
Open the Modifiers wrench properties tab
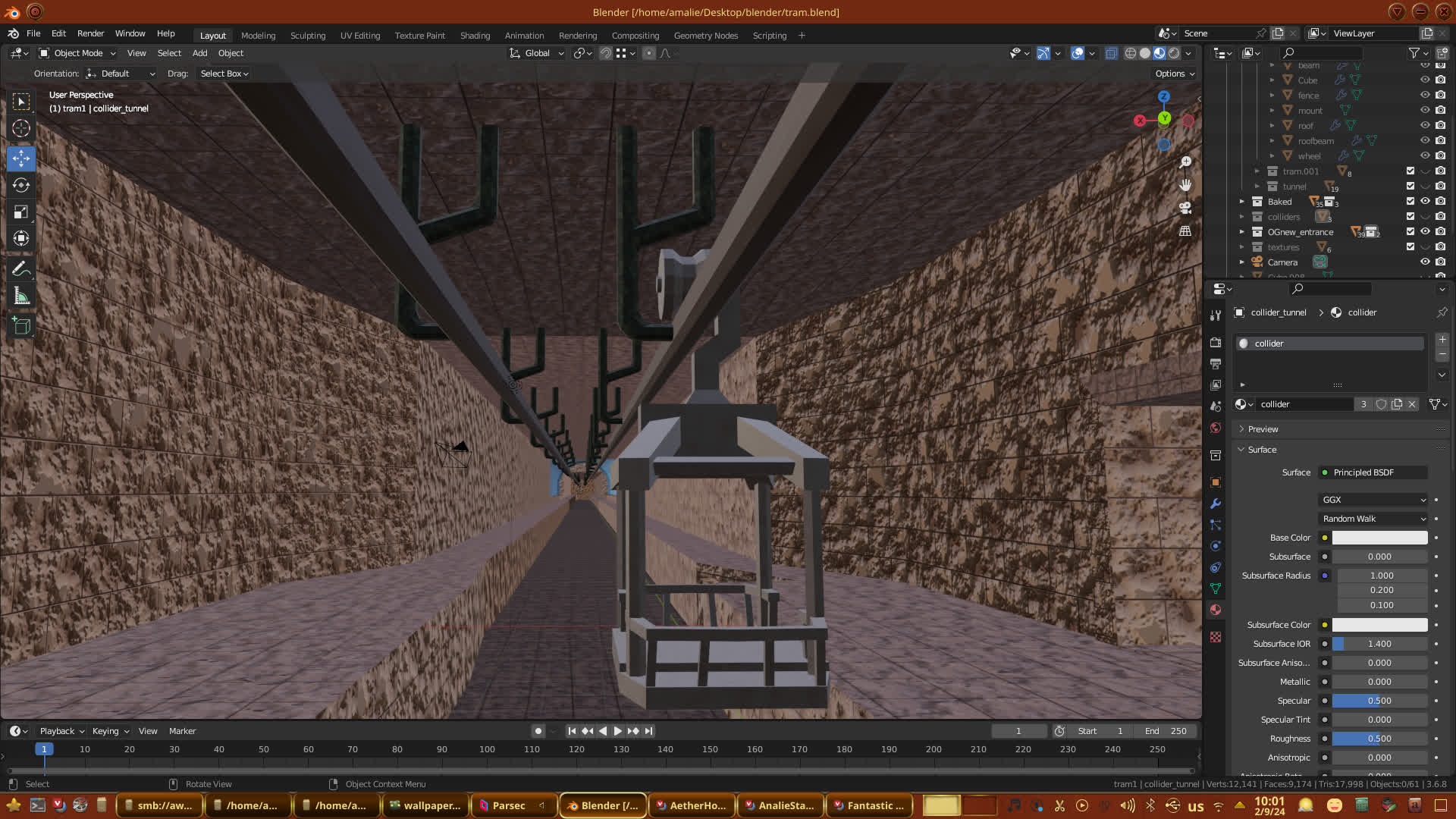tap(1216, 504)
